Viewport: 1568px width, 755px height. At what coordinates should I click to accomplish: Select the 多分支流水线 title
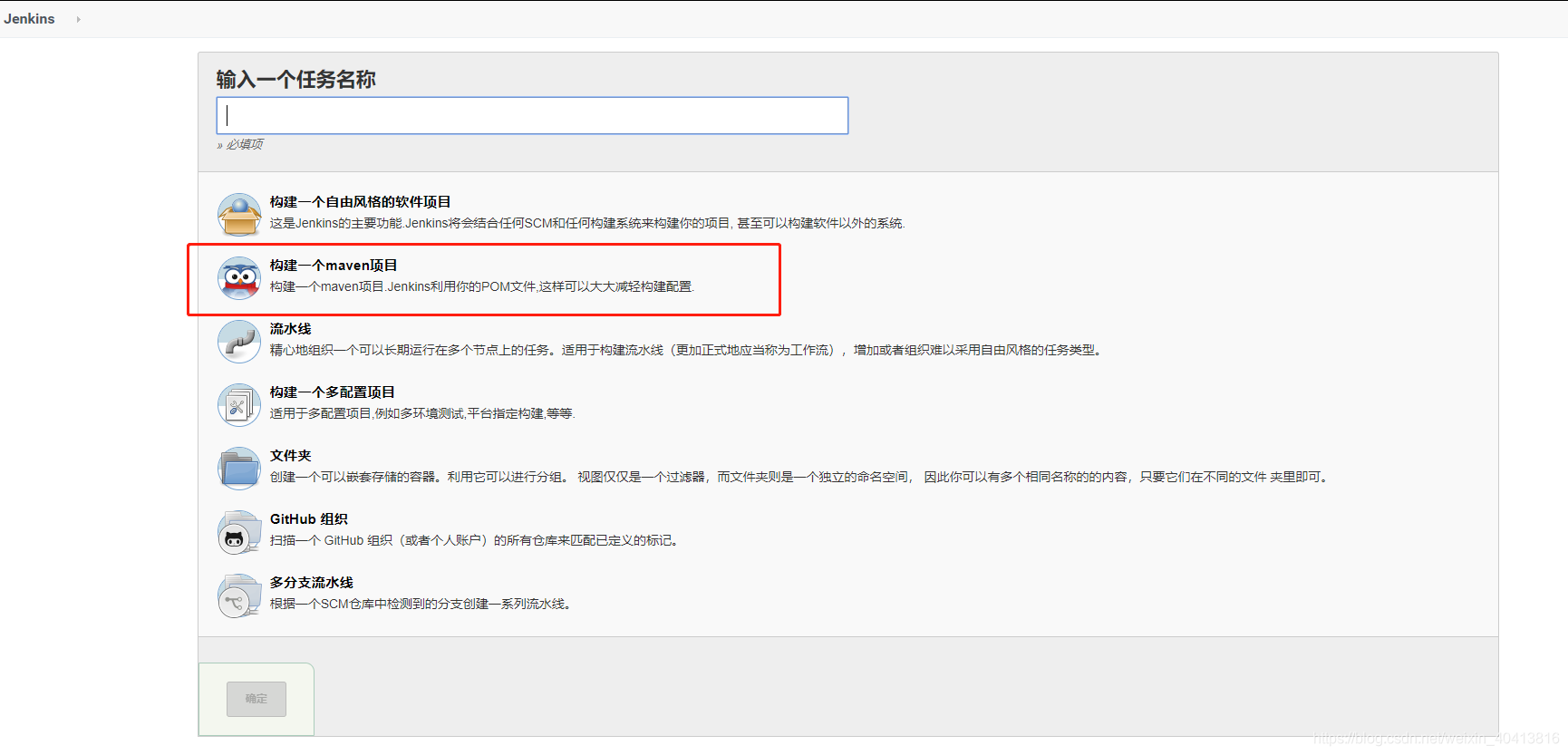[312, 582]
